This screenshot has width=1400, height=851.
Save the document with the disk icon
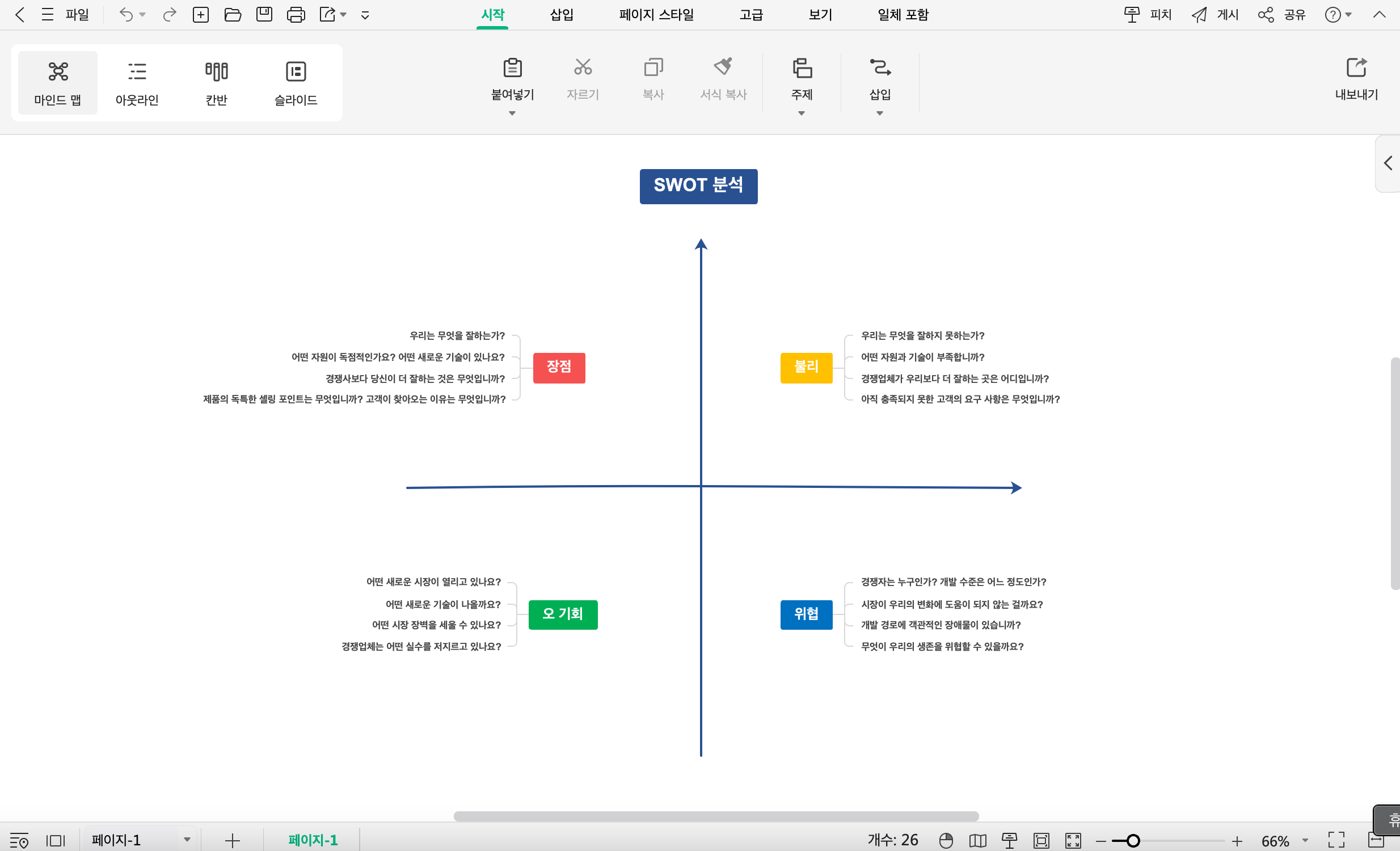click(x=264, y=15)
